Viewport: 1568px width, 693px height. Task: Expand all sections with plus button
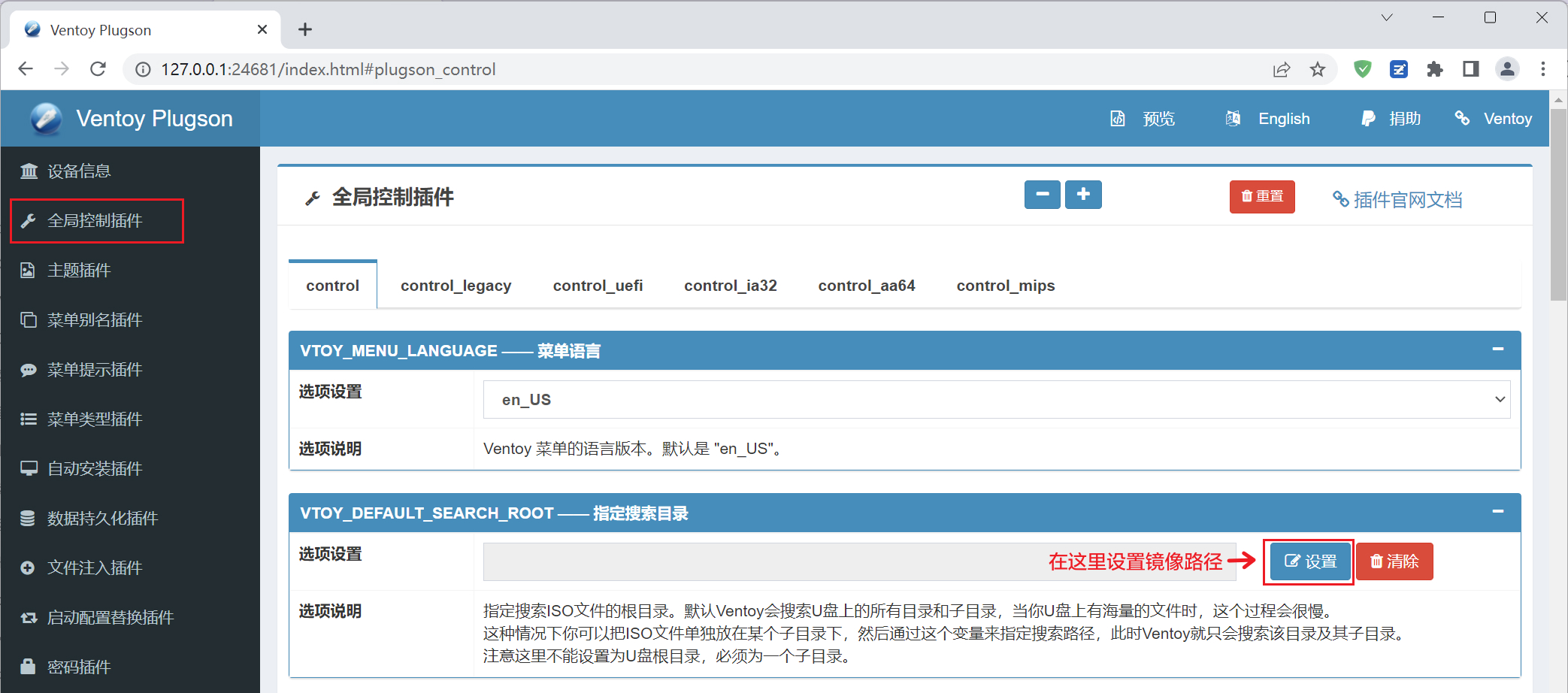click(x=1083, y=195)
